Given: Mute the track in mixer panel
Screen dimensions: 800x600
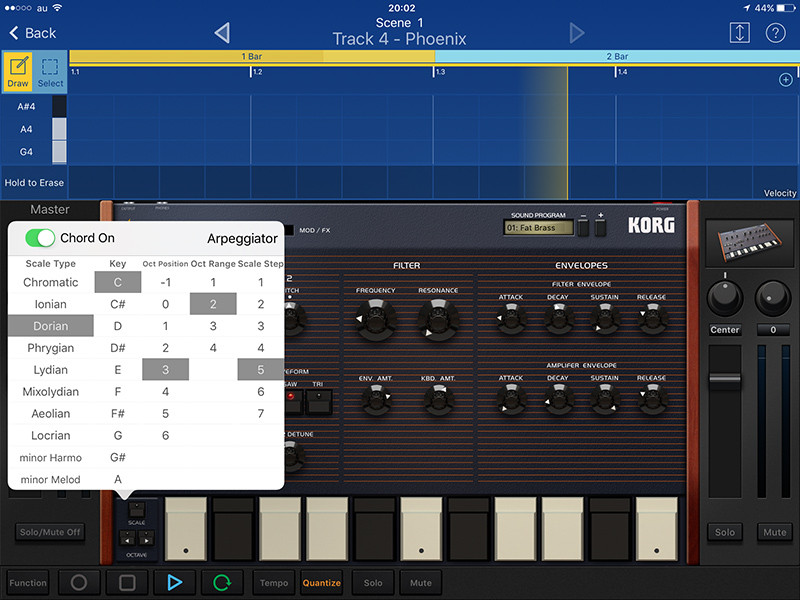Looking at the screenshot, I should tap(774, 532).
